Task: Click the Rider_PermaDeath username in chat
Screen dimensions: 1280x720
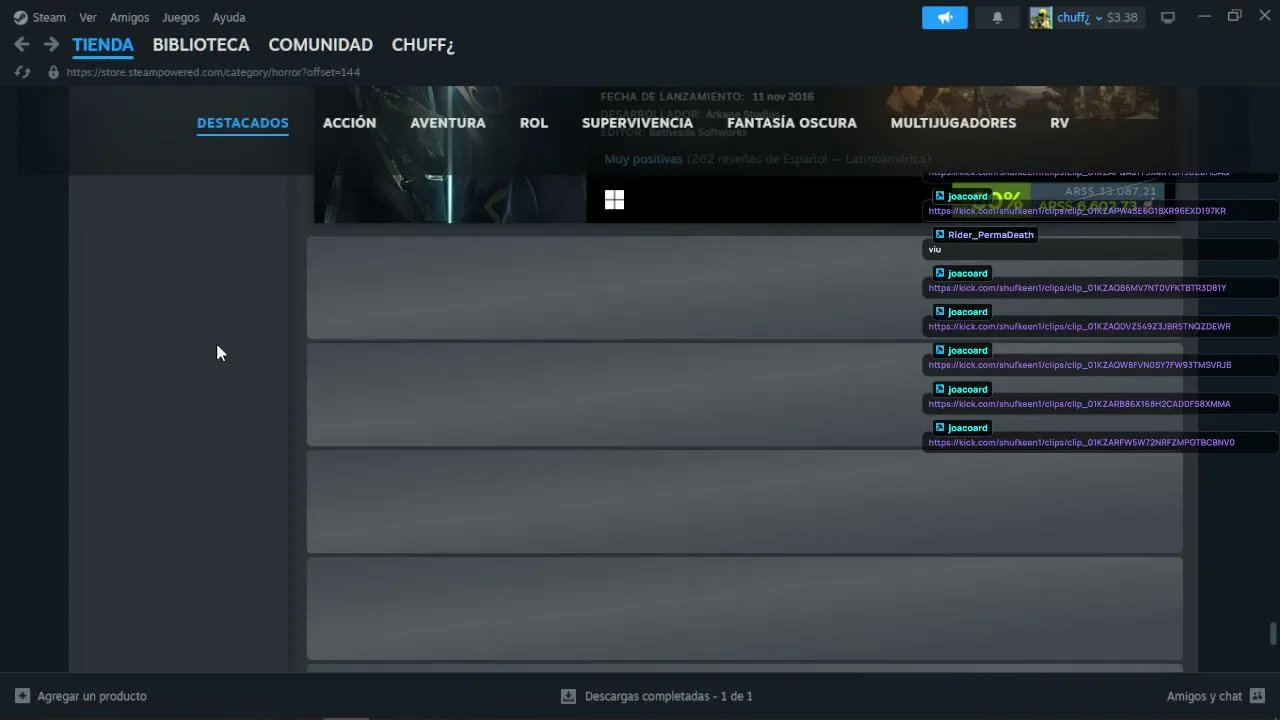Action: [x=991, y=235]
